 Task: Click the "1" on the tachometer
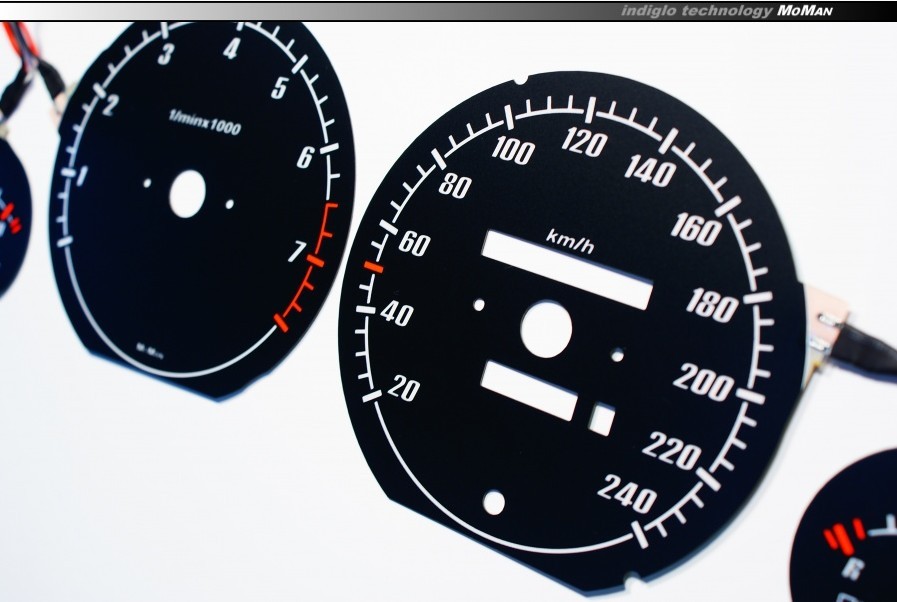click(81, 176)
